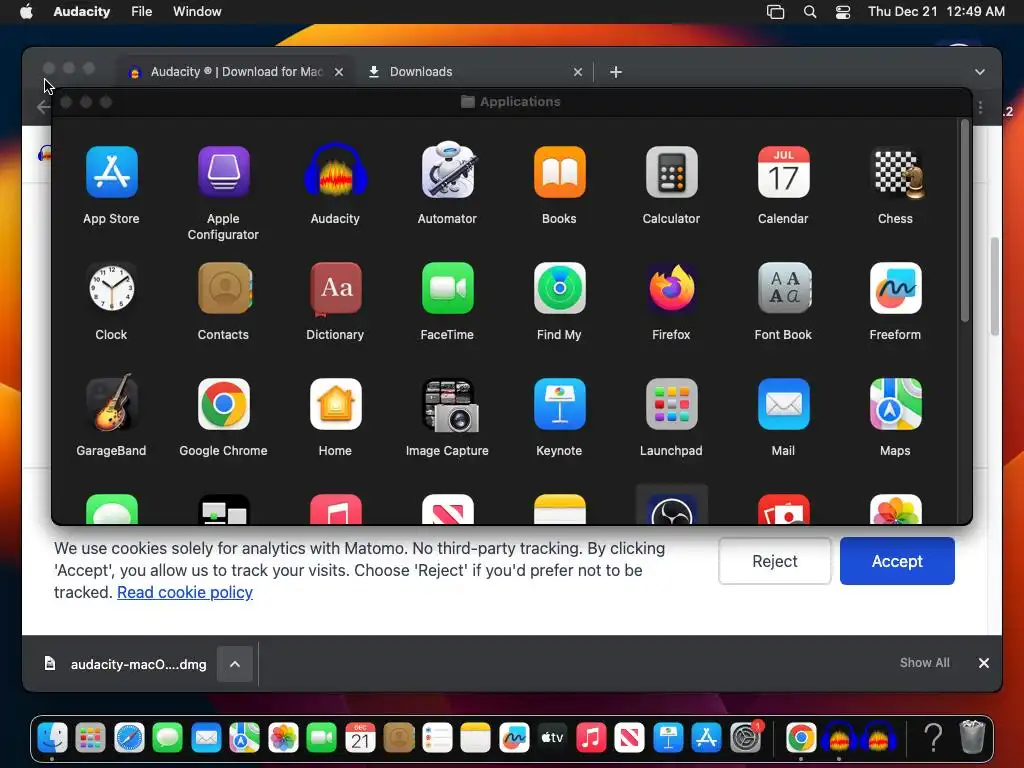Open App Store in Applications window

click(112, 172)
